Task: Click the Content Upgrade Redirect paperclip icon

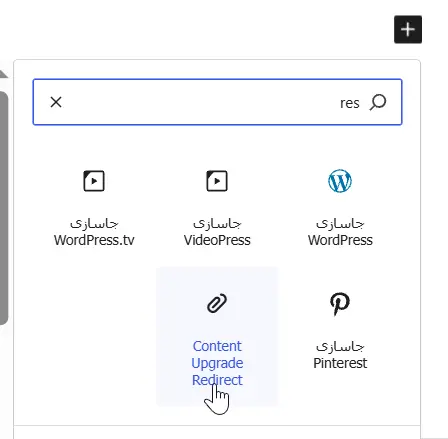Action: point(217,303)
